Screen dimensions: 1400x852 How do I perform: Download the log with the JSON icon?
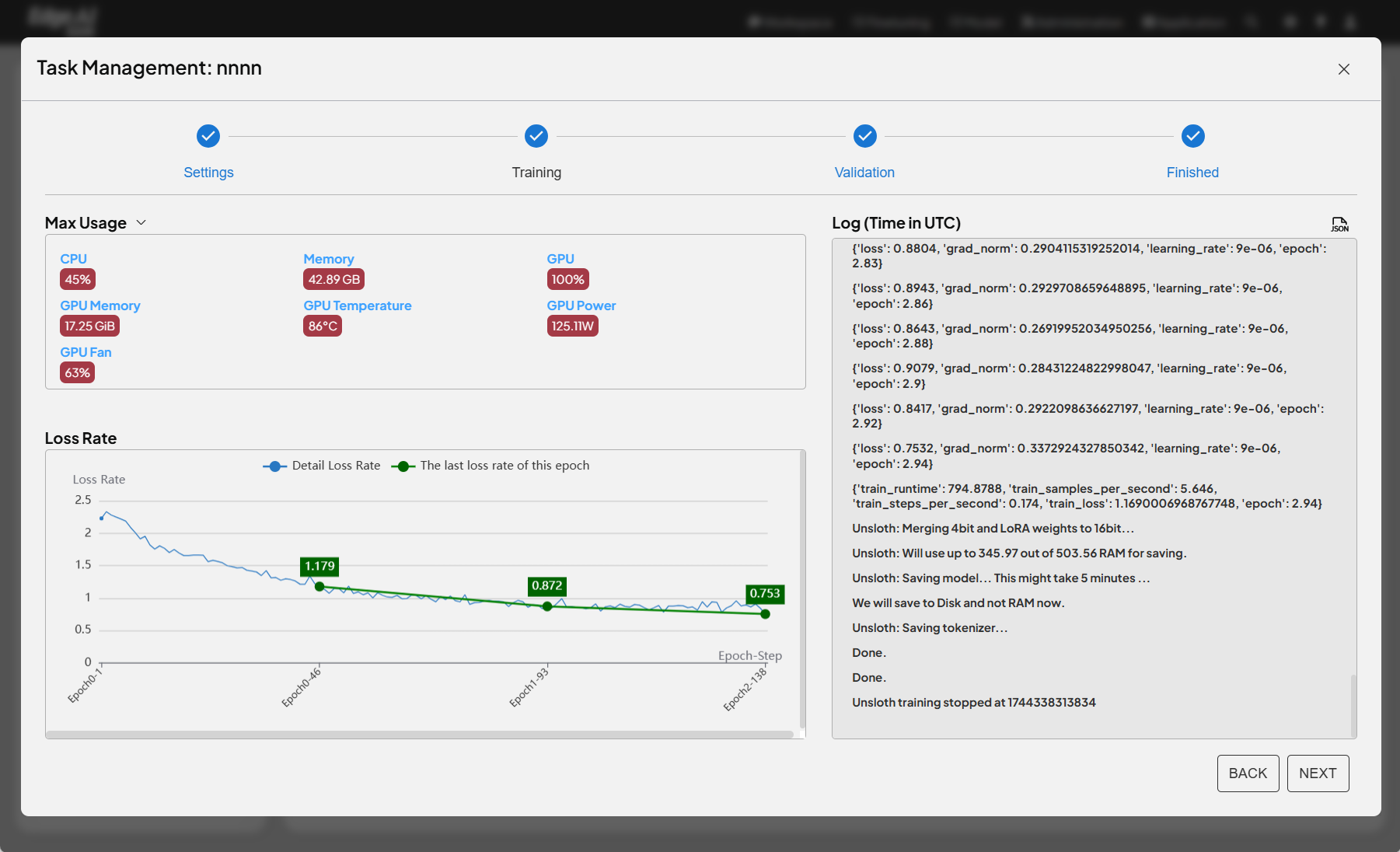coord(1339,225)
